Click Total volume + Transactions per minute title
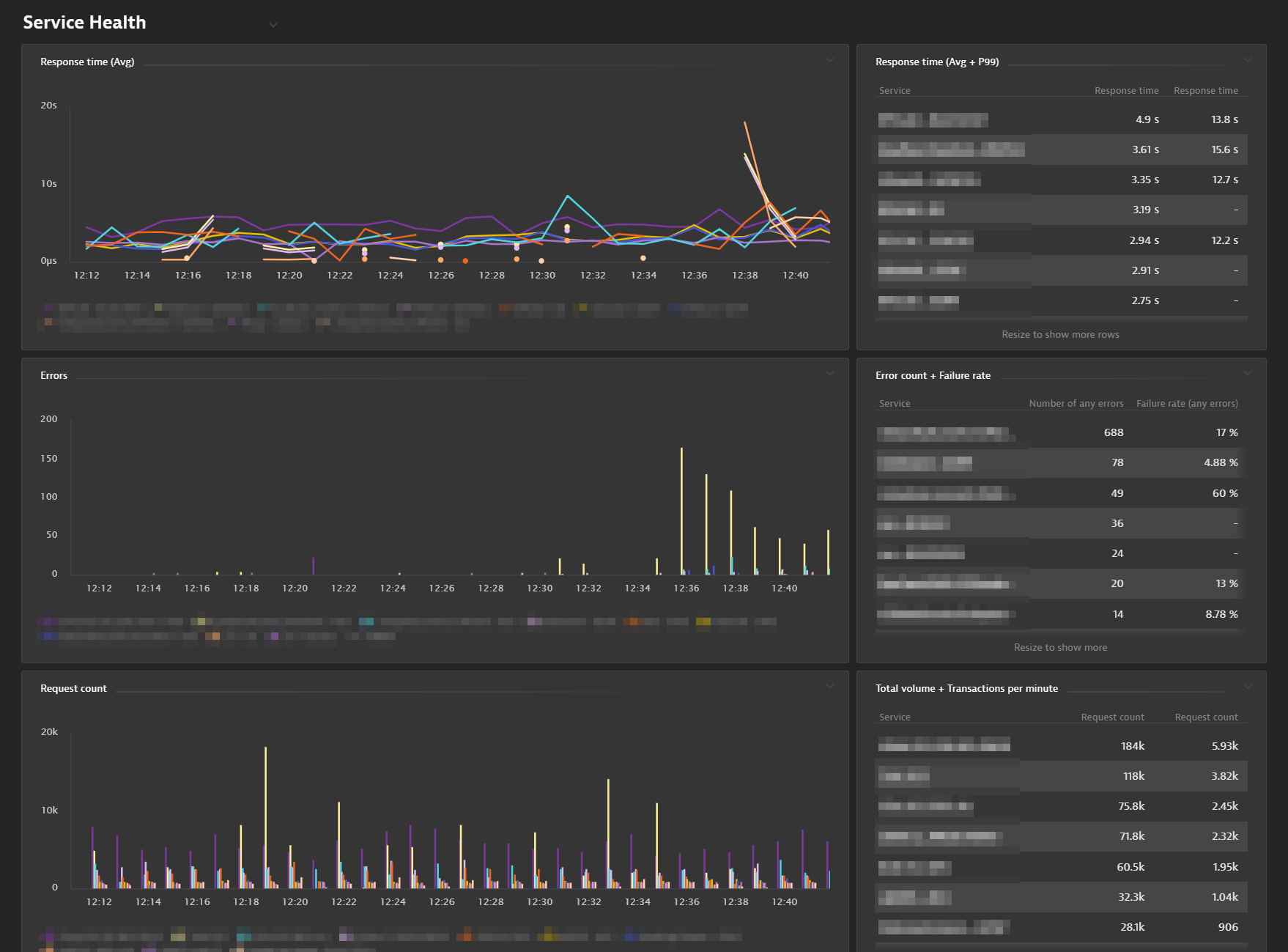 point(966,688)
